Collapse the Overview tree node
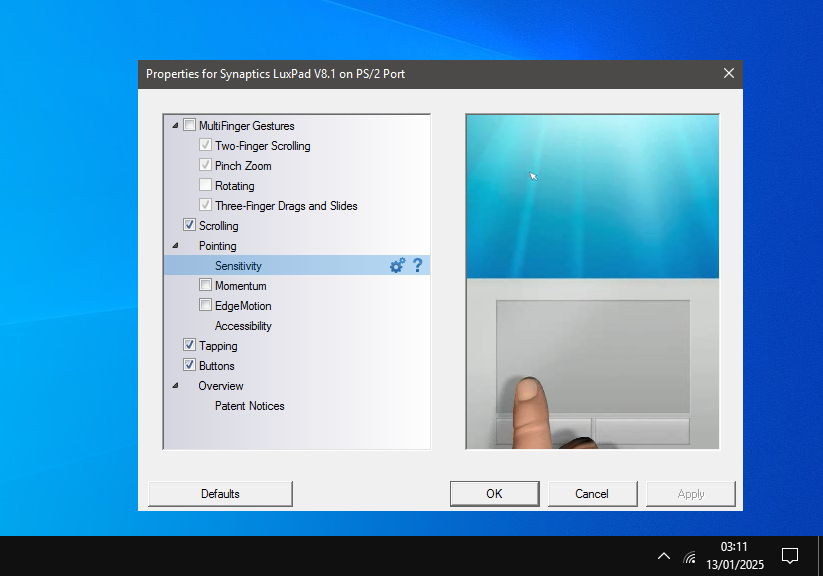The image size is (823, 576). coord(175,385)
